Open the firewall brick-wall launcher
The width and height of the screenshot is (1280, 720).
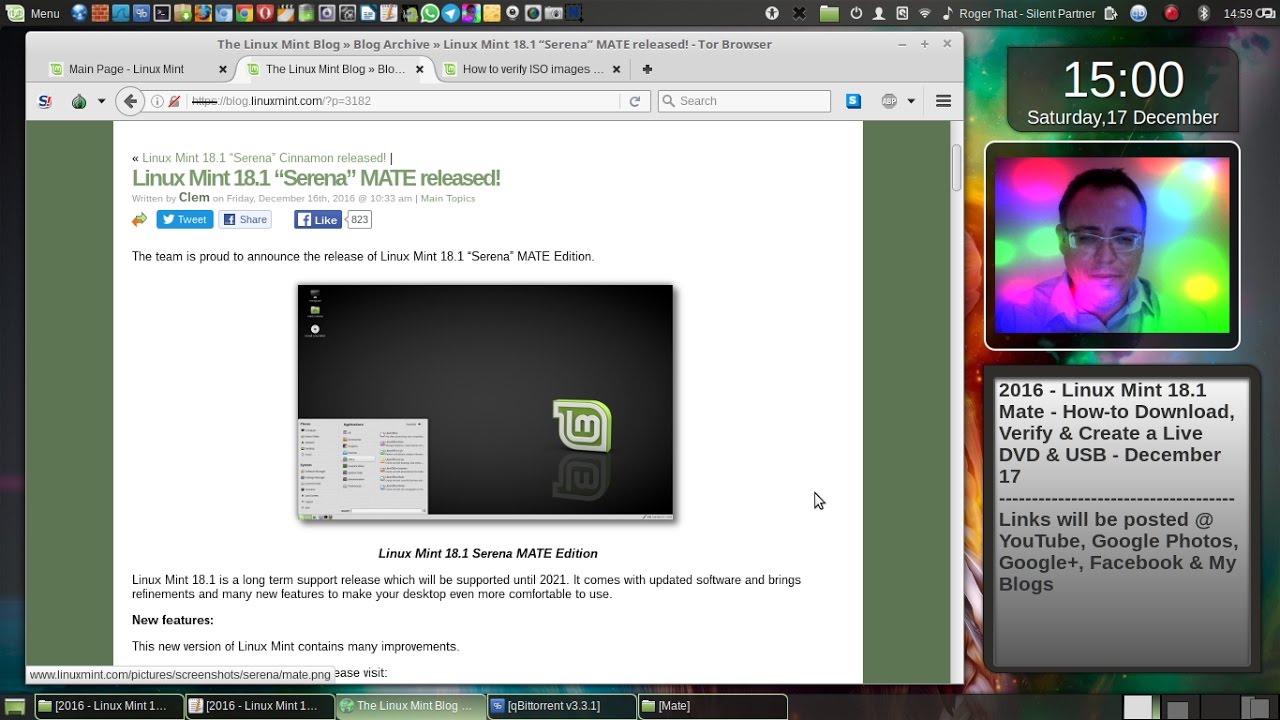point(100,13)
